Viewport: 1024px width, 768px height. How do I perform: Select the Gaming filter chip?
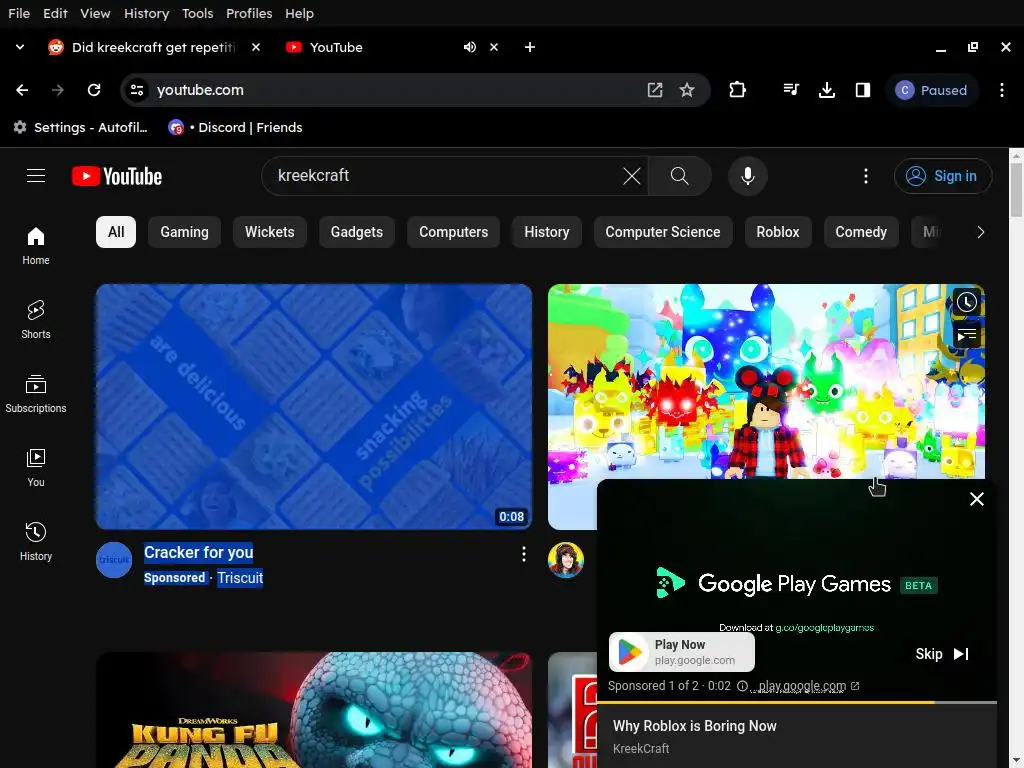coord(184,232)
